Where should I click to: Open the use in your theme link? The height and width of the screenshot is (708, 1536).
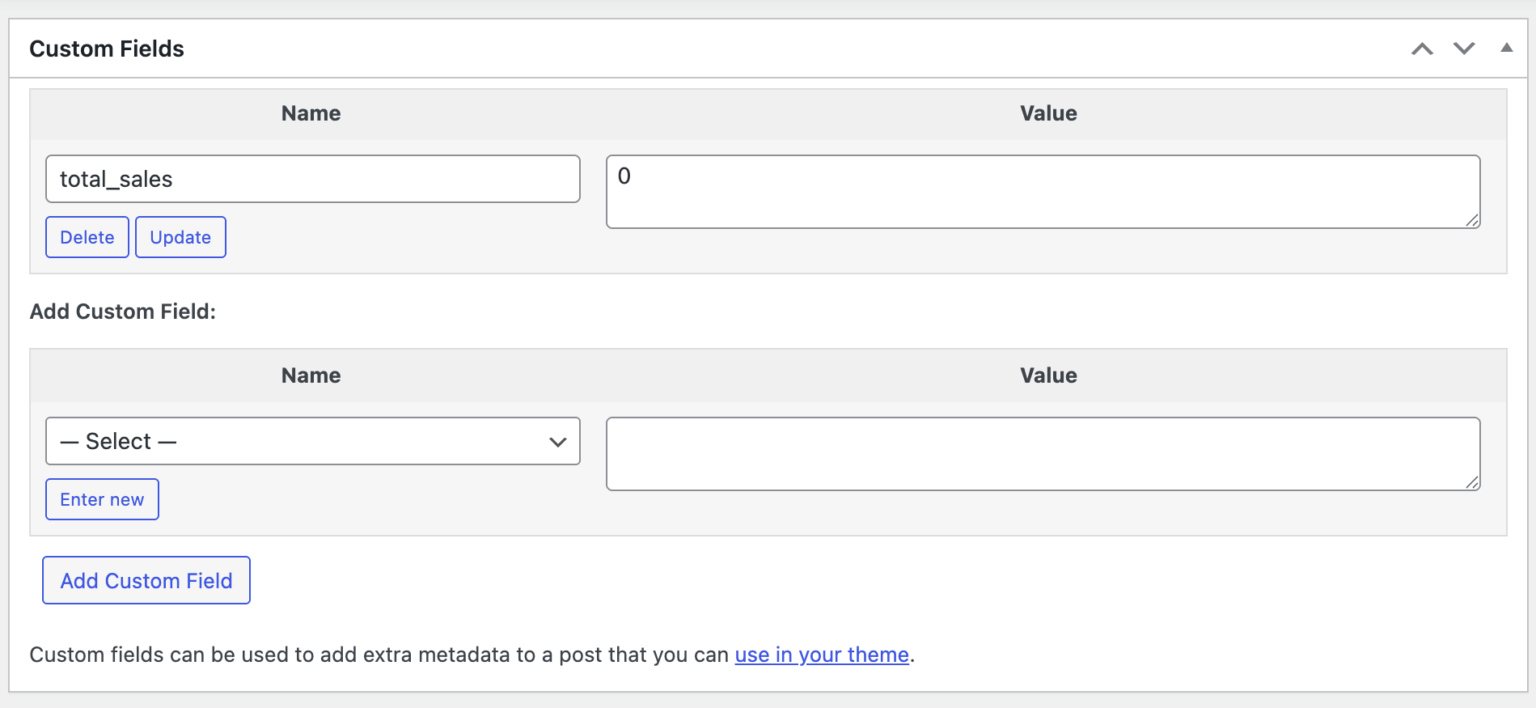pyautogui.click(x=821, y=655)
